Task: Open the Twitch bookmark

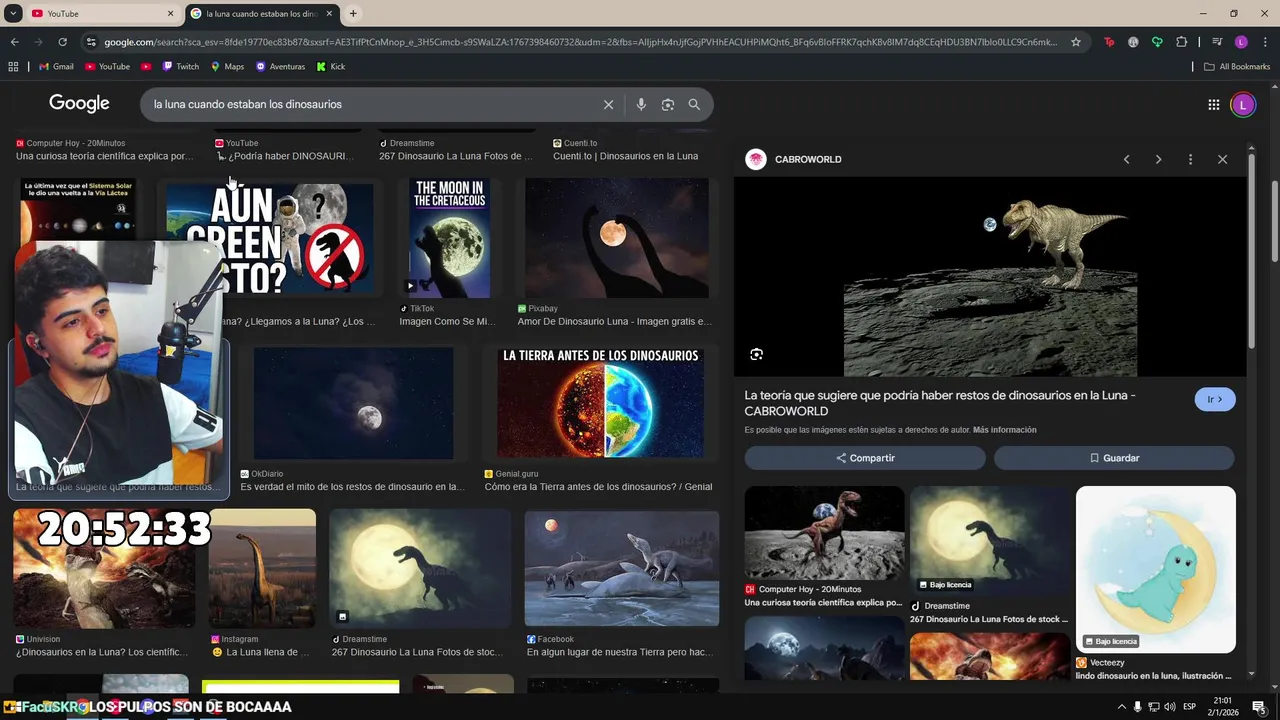Action: click(179, 66)
